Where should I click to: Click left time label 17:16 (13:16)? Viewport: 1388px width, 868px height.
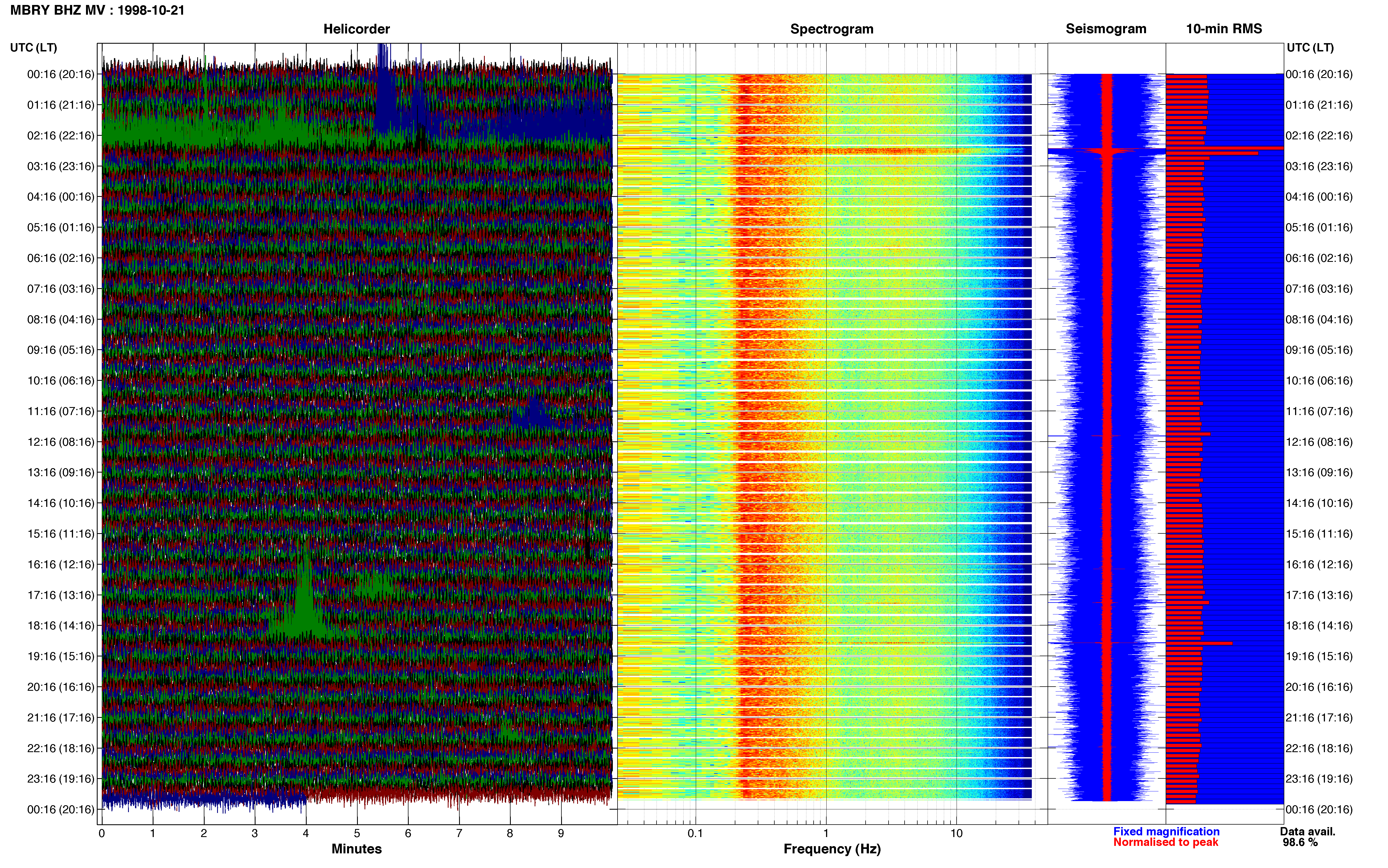pos(61,595)
